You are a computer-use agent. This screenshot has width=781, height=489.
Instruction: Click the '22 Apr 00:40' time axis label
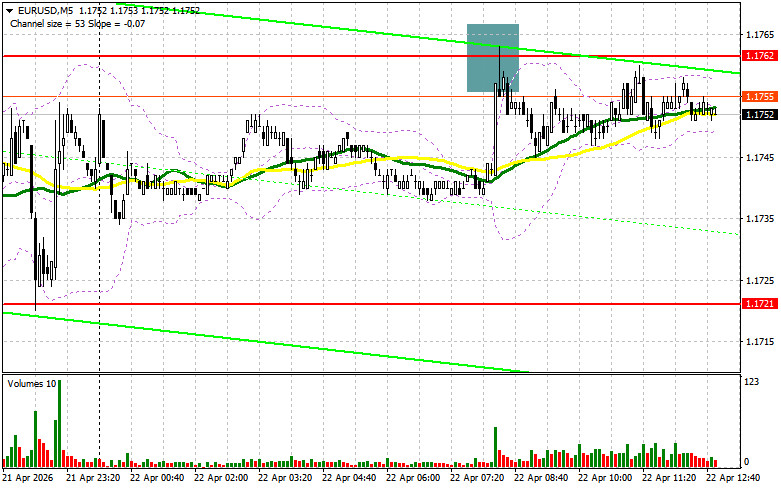157,478
